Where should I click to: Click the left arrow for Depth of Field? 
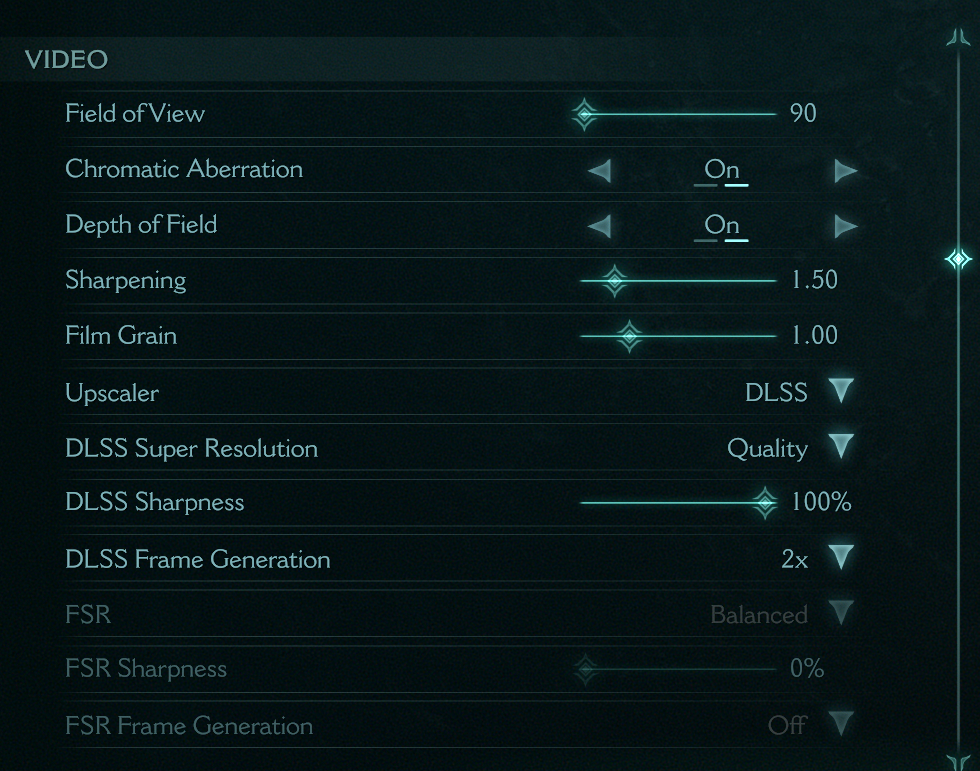599,226
